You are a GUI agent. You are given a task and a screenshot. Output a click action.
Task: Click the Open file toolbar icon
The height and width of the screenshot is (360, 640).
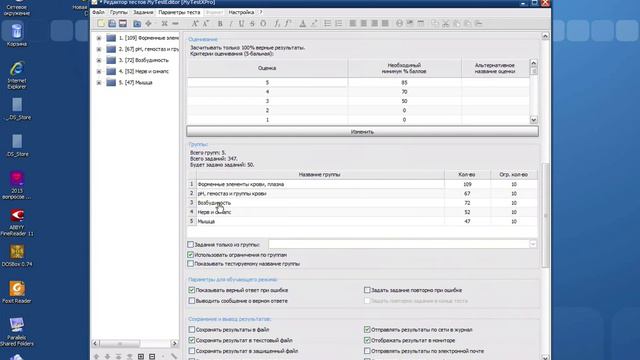pyautogui.click(x=112, y=24)
